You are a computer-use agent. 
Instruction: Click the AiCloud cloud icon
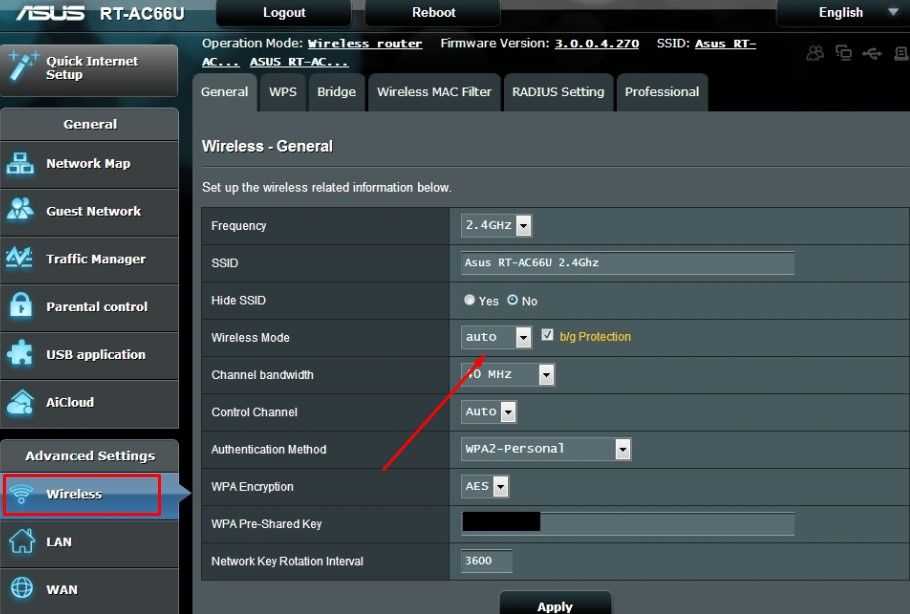[21, 402]
